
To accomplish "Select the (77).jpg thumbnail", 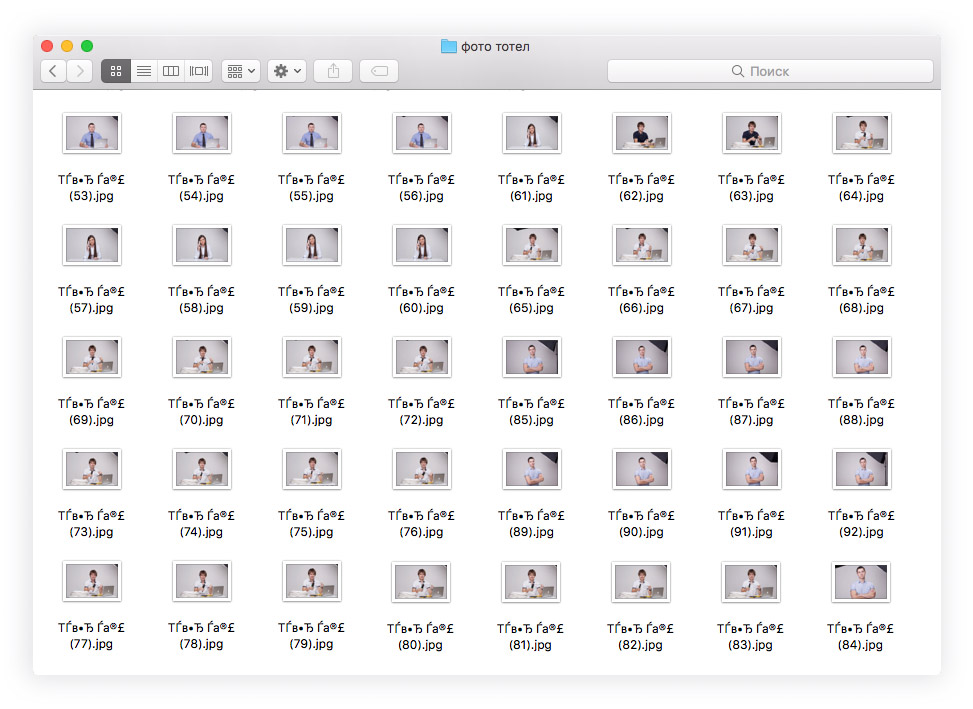I will 92,581.
